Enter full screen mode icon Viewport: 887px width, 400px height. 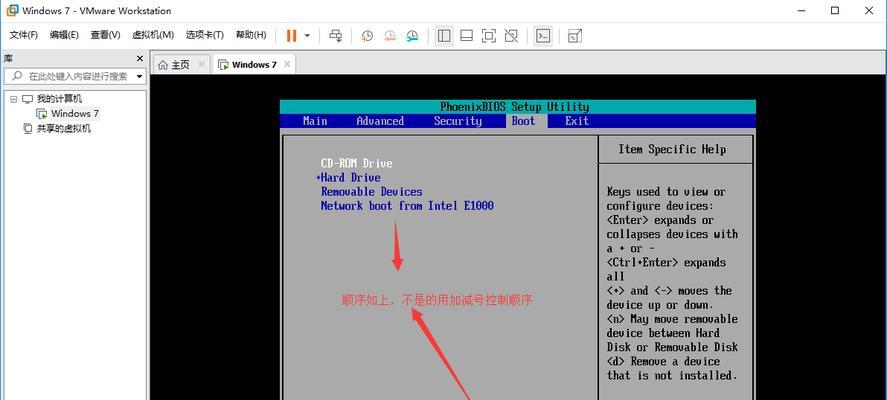(x=489, y=36)
